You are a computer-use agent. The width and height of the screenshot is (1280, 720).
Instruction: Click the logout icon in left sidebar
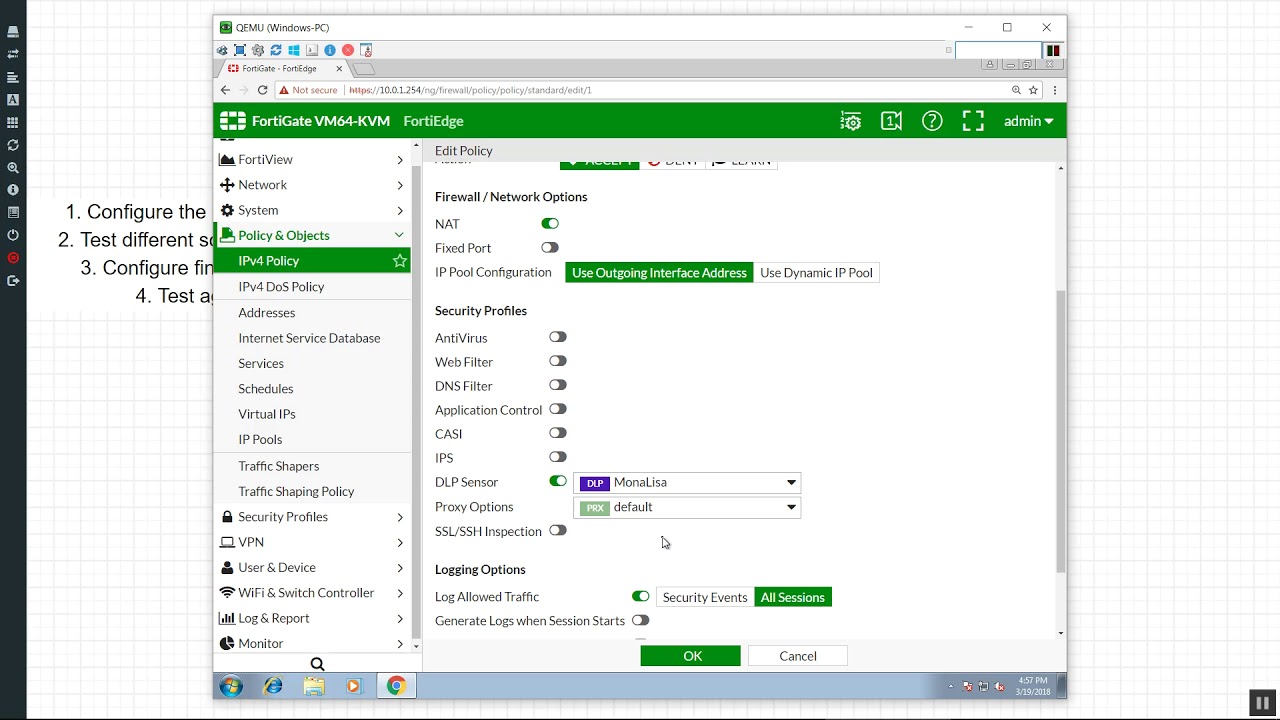[13, 281]
